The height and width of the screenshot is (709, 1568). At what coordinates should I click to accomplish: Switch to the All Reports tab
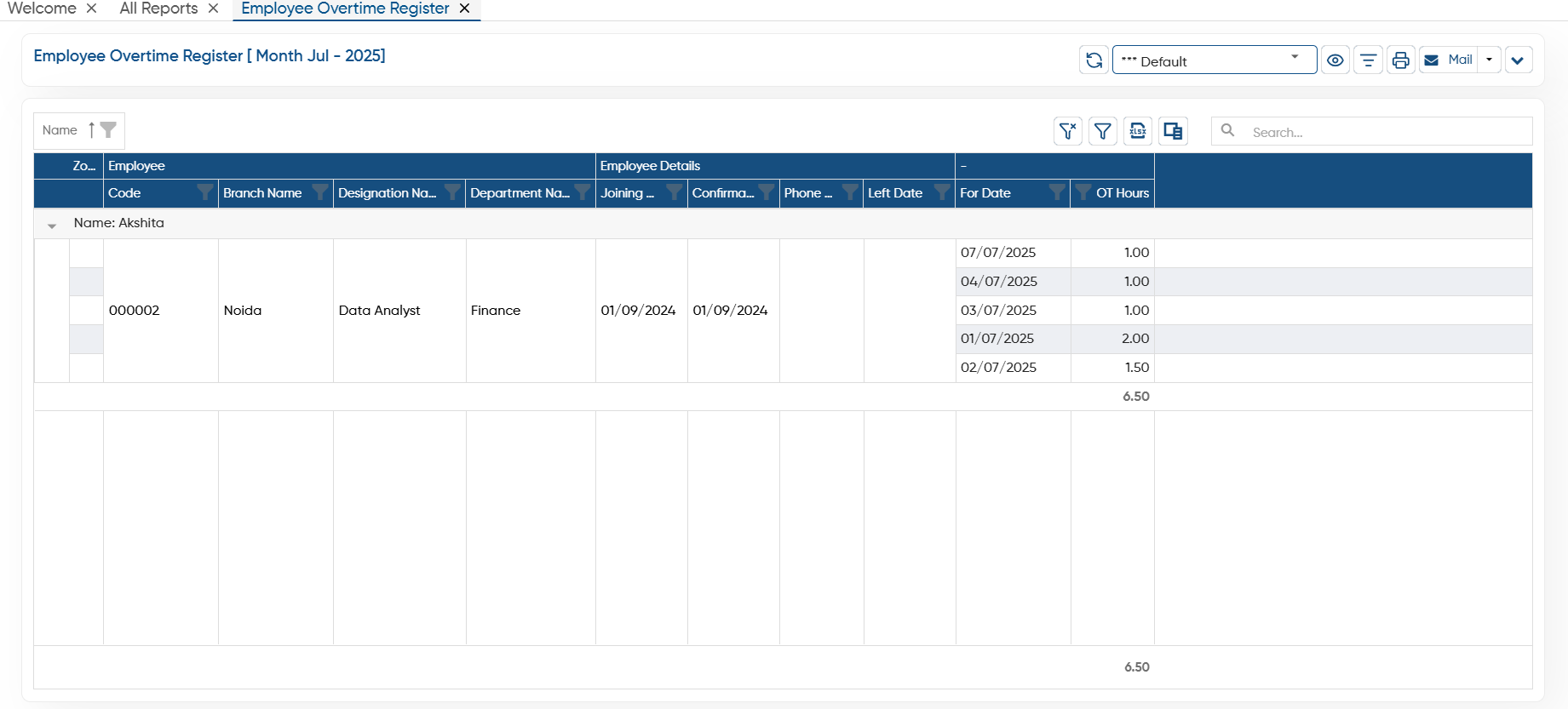159,9
